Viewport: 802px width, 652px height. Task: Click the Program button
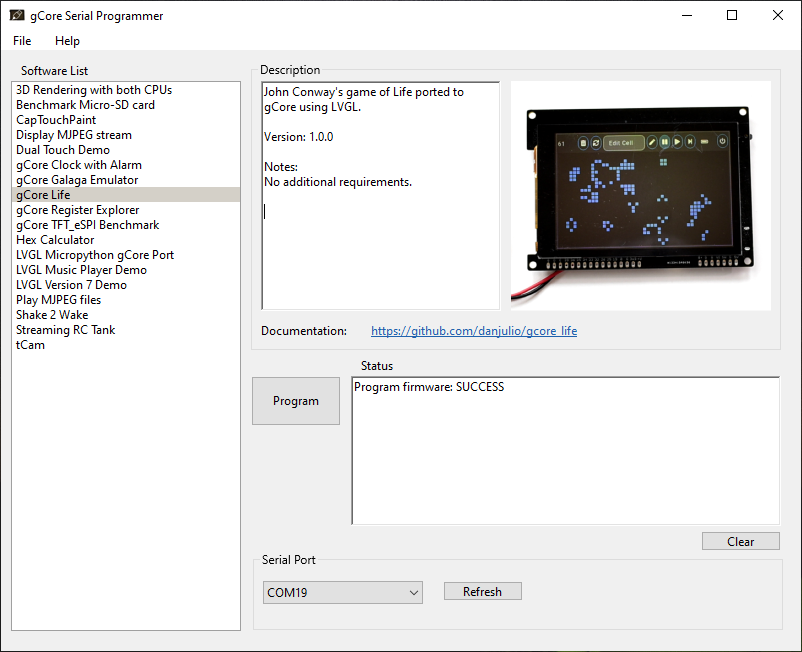pos(296,401)
